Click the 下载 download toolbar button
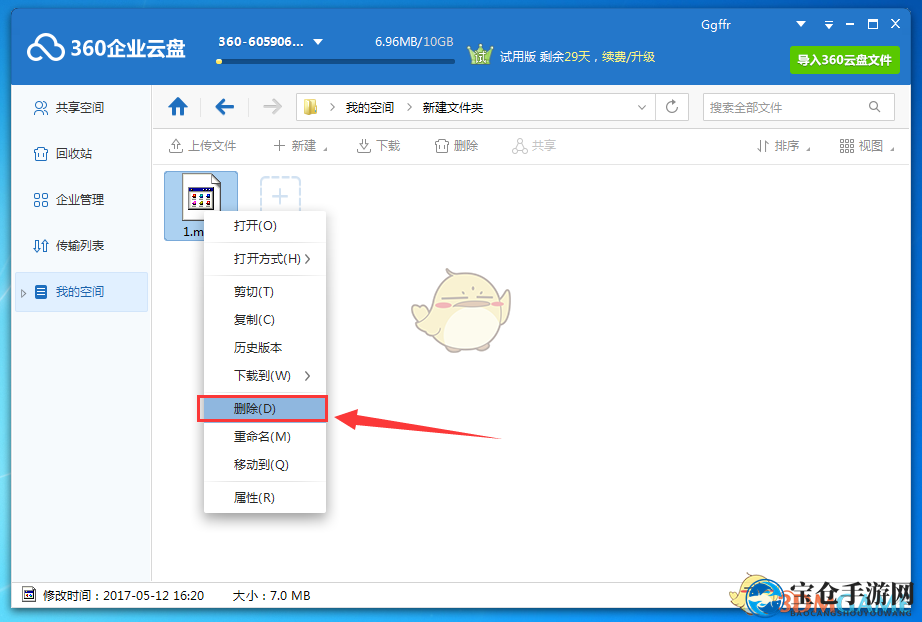The height and width of the screenshot is (622, 922). (378, 146)
